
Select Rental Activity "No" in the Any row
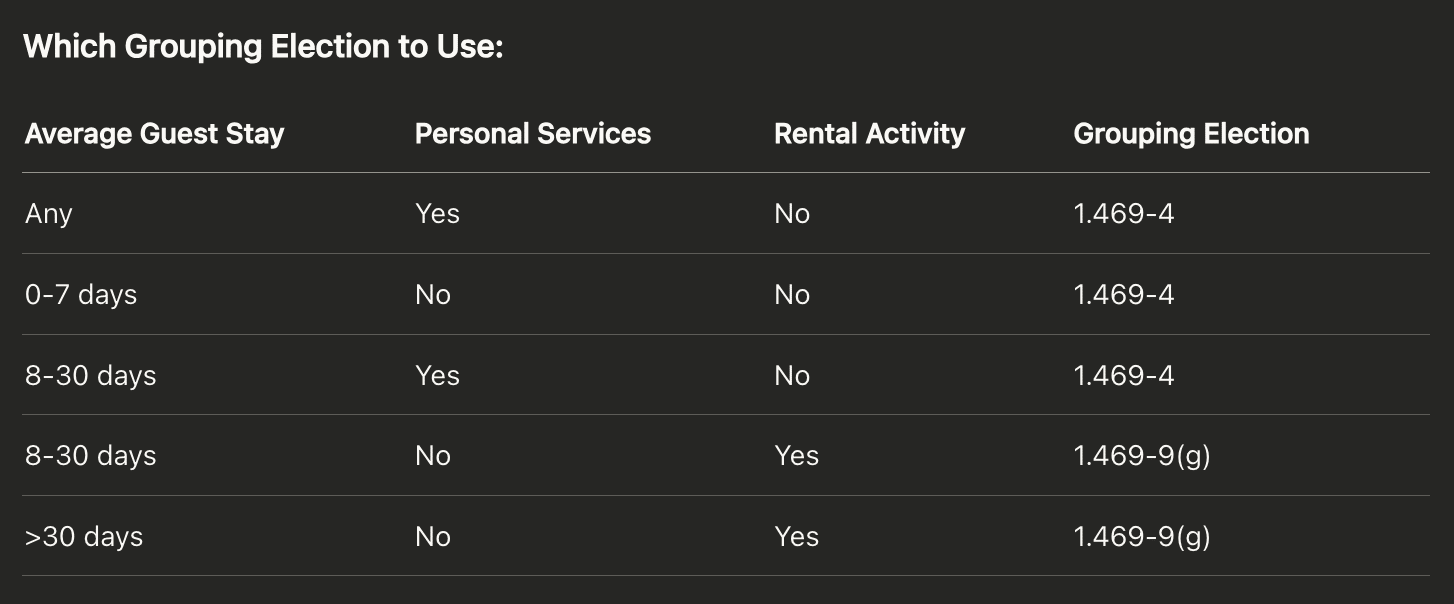[791, 214]
